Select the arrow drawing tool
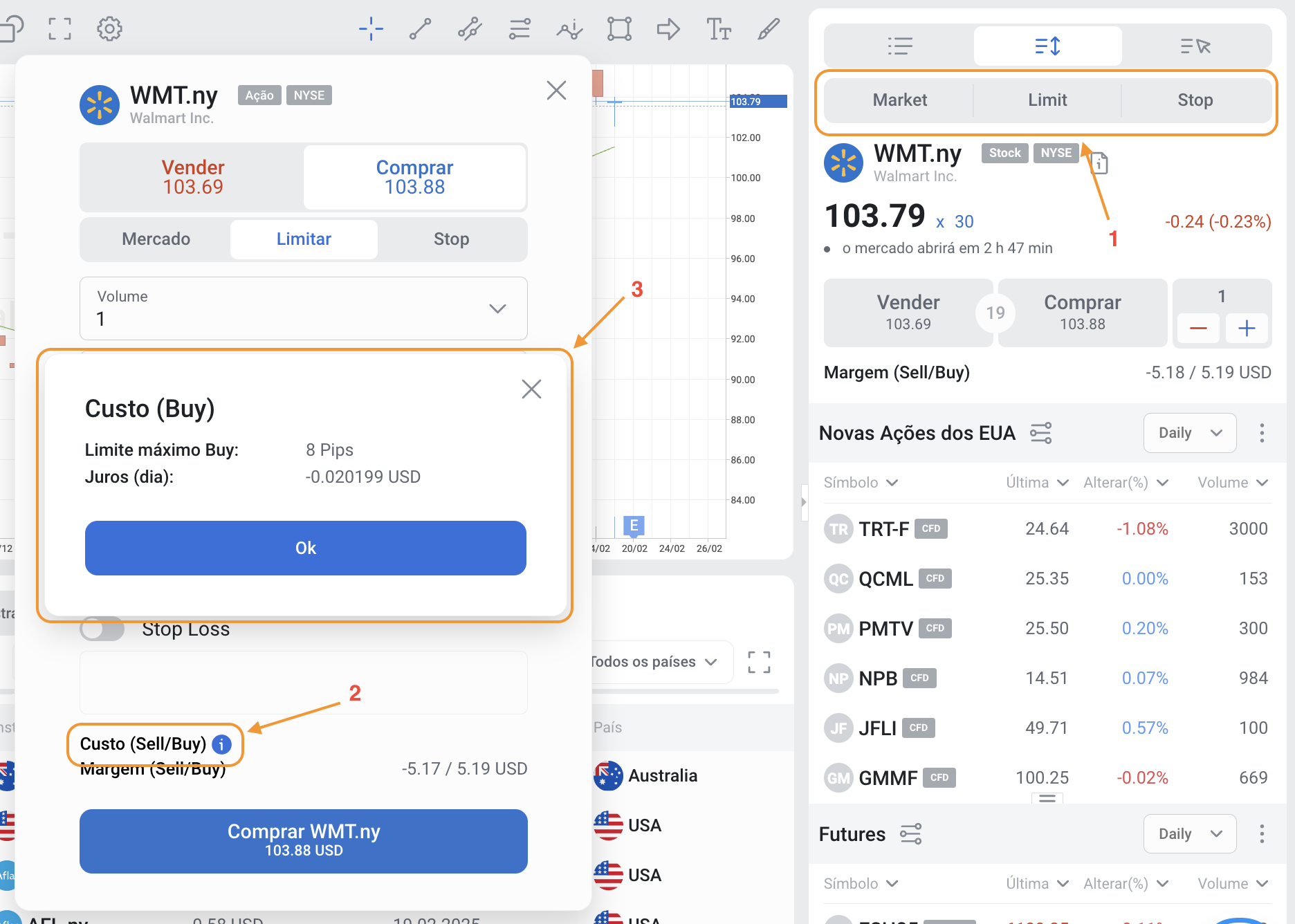The height and width of the screenshot is (924, 1295). [x=668, y=29]
